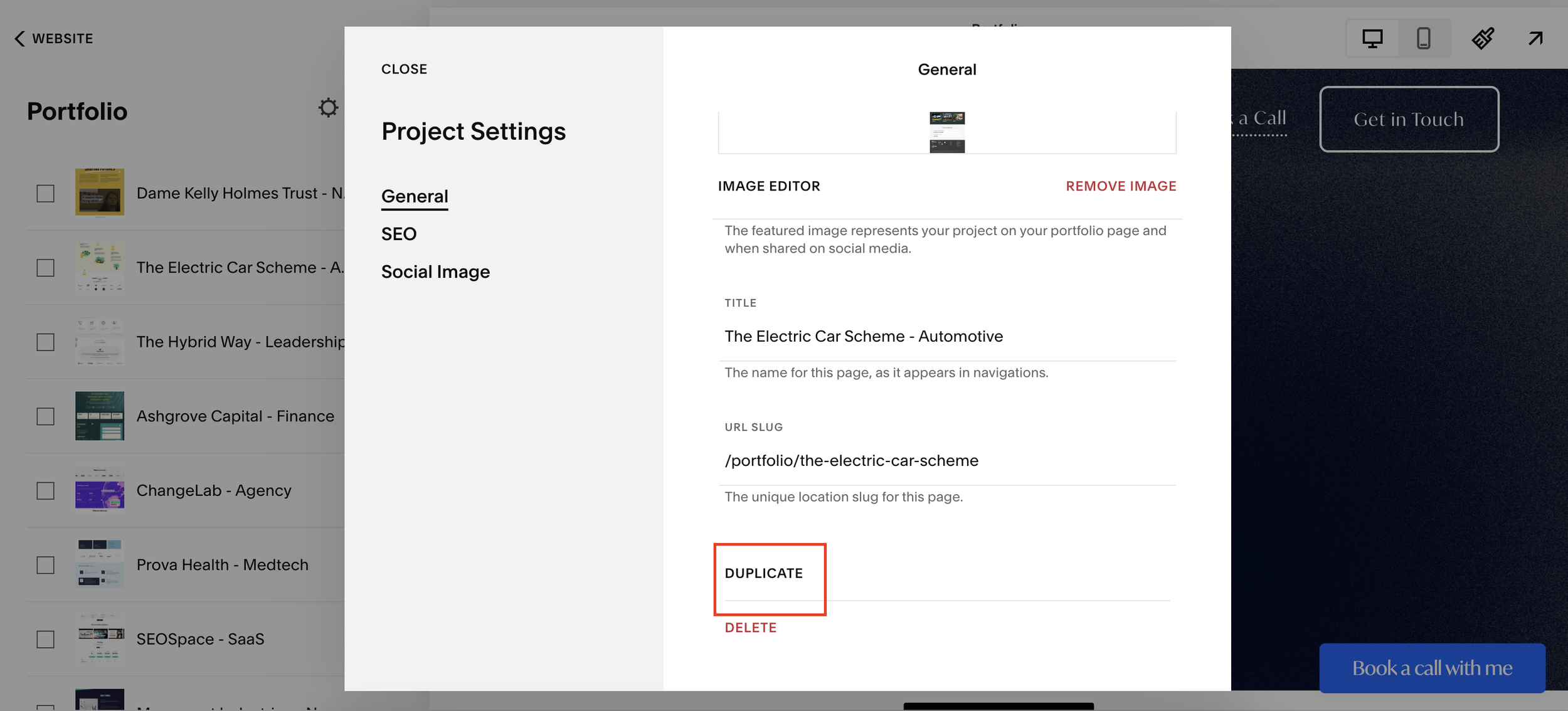
Task: Select the SEOSpace - SaaS checkbox
Action: click(x=45, y=640)
